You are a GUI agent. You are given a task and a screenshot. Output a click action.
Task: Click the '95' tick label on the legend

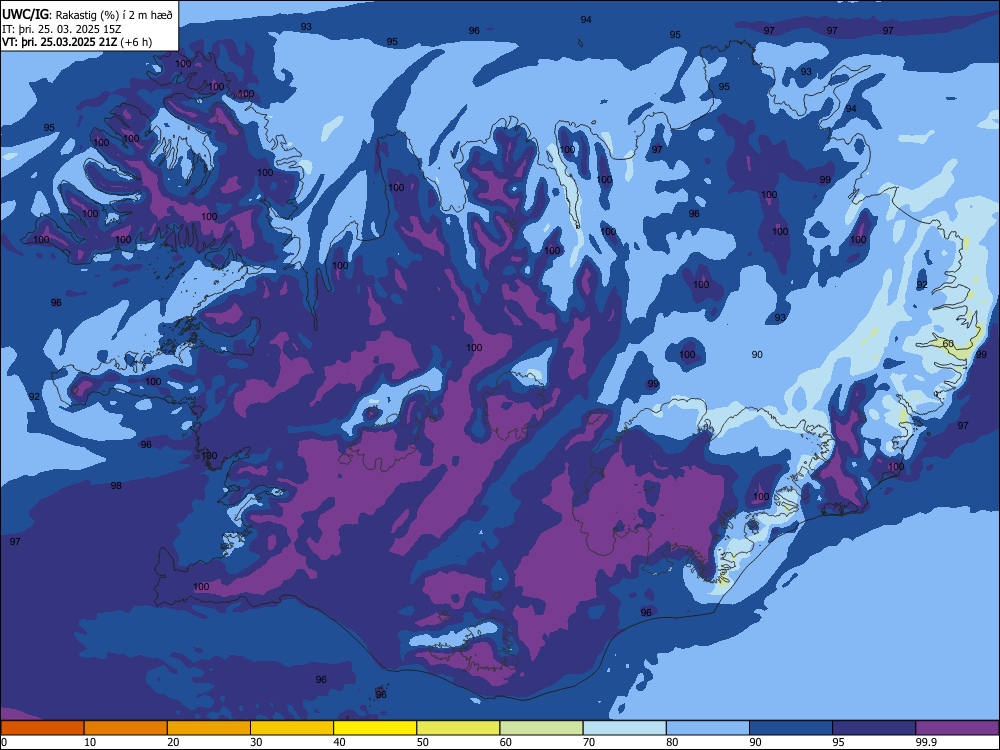click(x=838, y=742)
